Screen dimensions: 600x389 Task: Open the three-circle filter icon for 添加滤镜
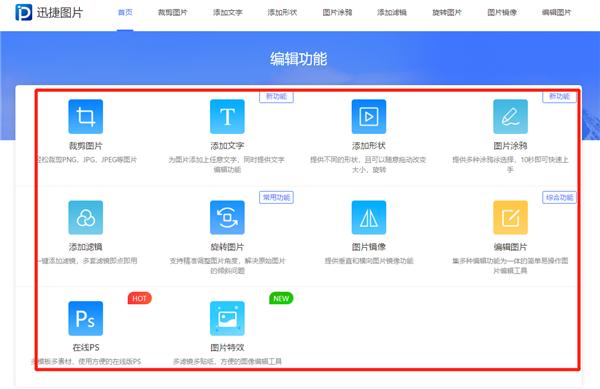coord(86,217)
